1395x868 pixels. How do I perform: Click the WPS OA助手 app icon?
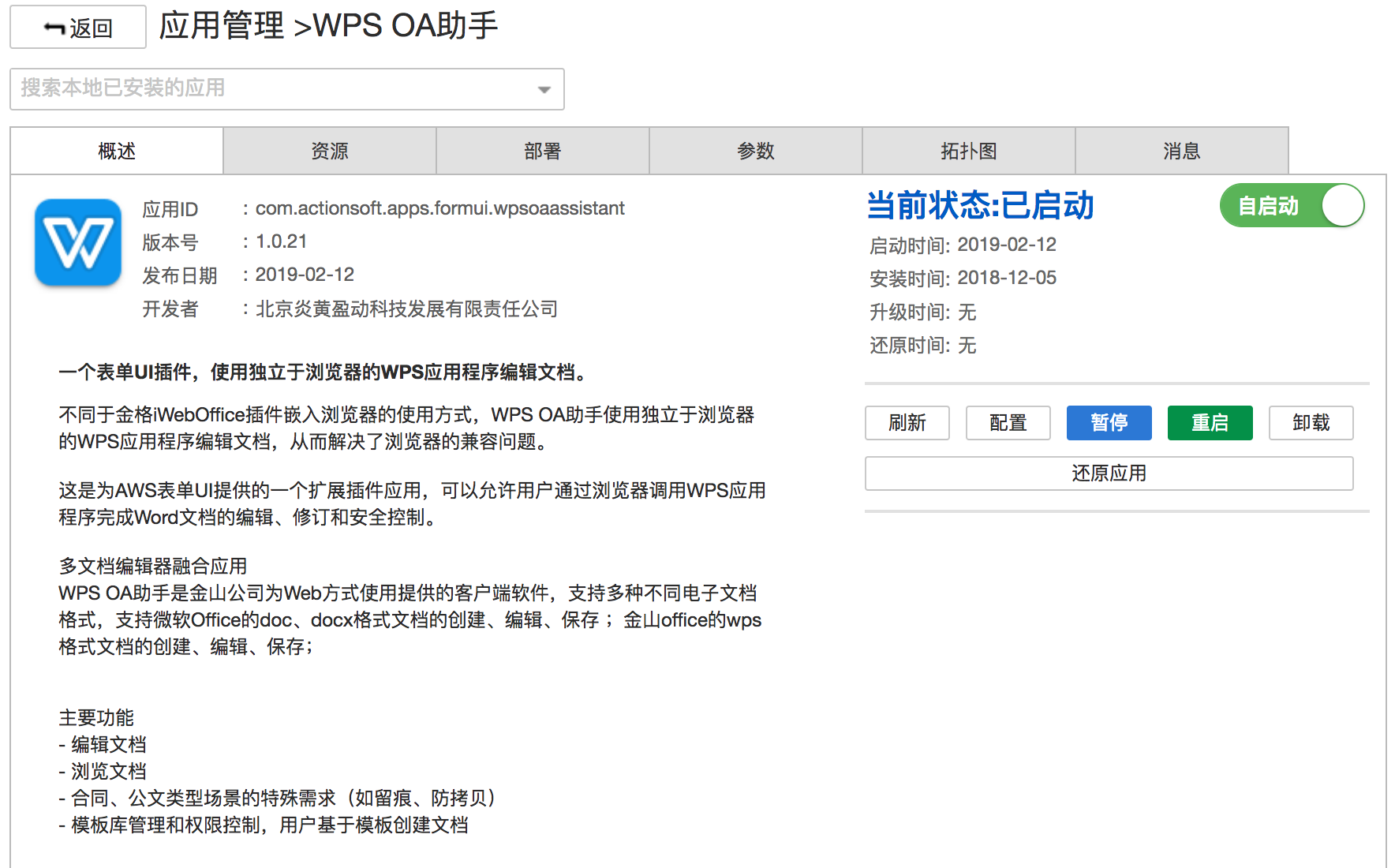tap(78, 242)
